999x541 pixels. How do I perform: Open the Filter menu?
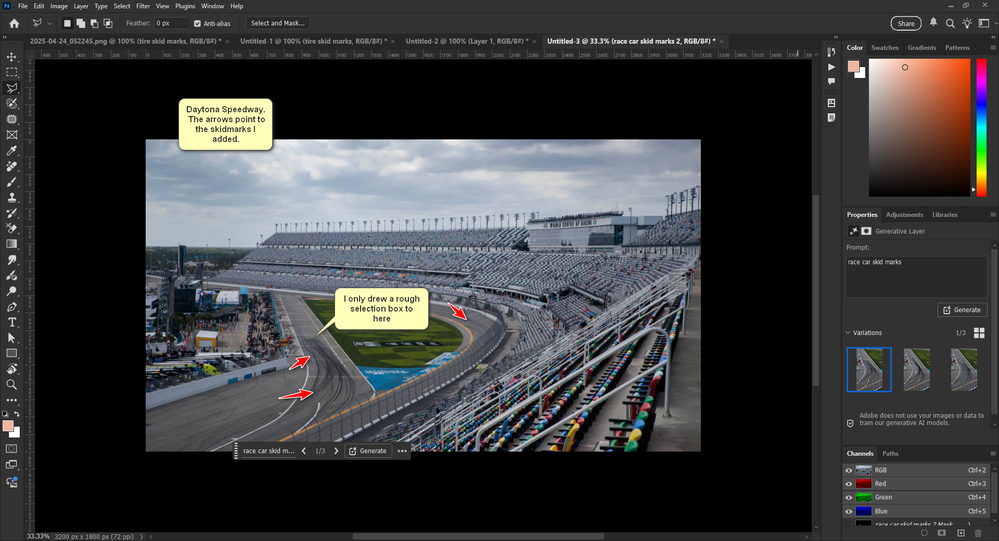(x=143, y=6)
